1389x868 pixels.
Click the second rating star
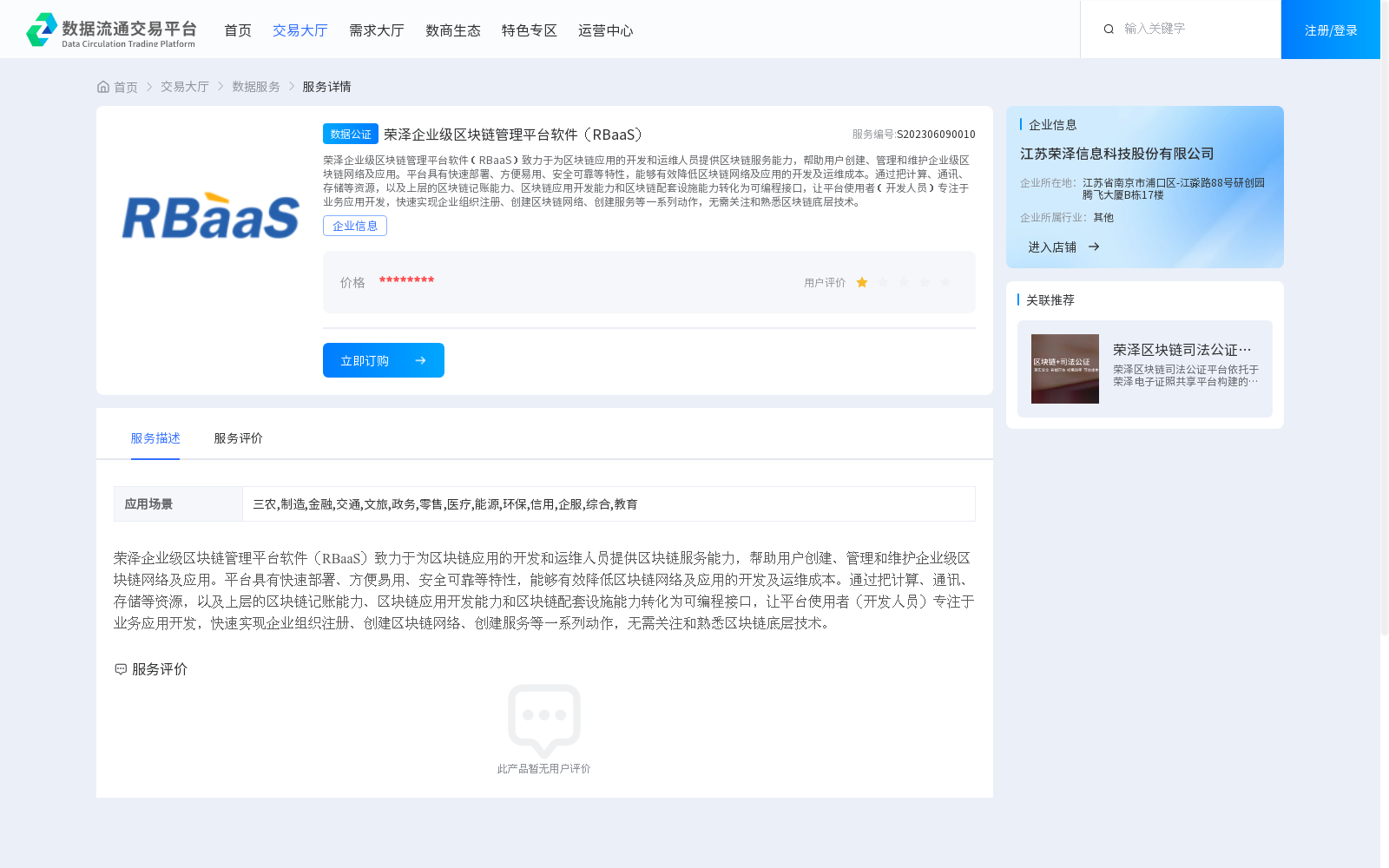[x=883, y=282]
